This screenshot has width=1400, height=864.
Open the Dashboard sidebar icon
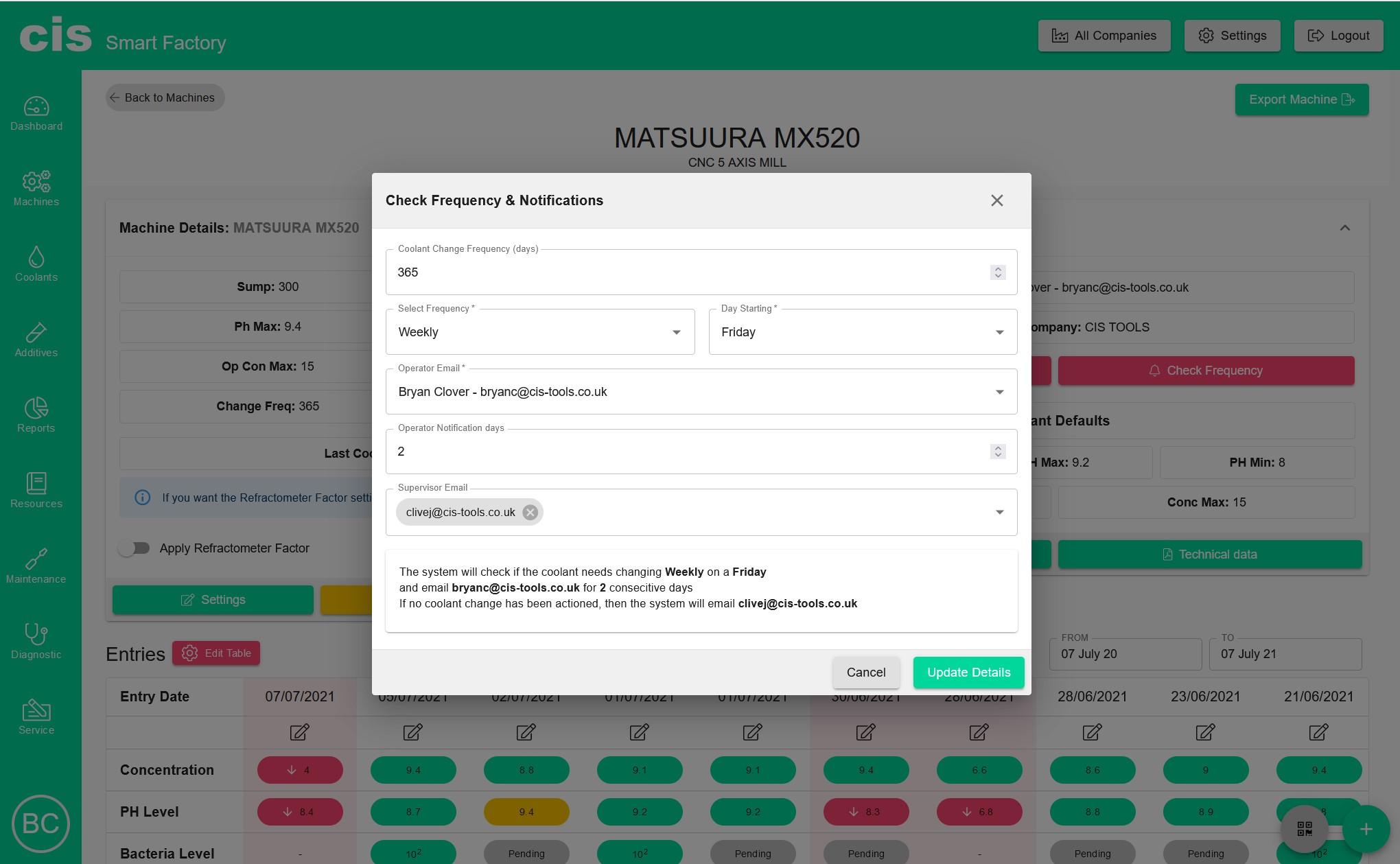click(36, 113)
